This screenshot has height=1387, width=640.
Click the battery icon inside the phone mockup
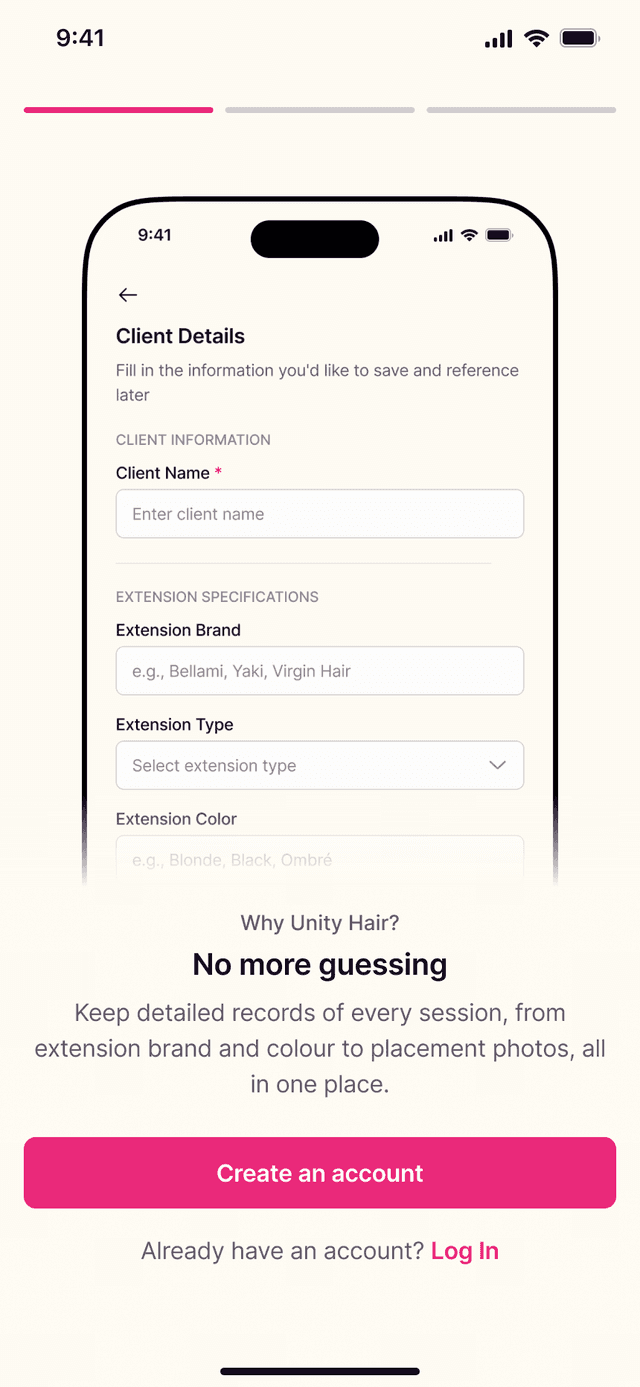point(499,236)
